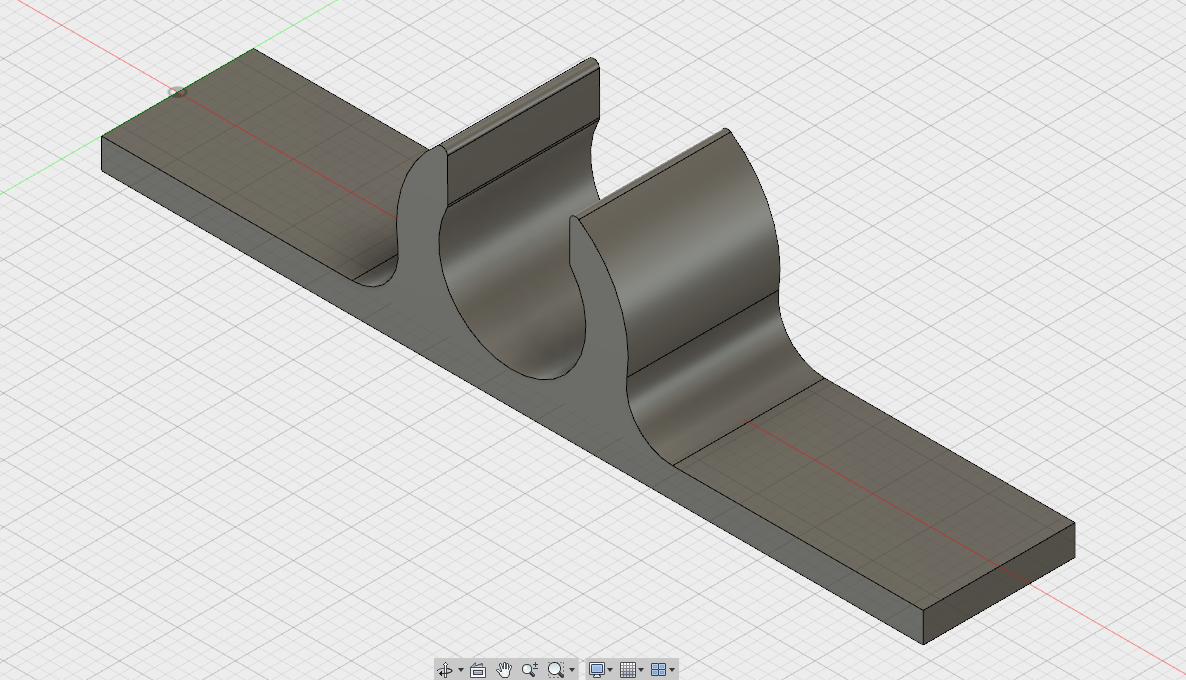Open the Viewports layout icon

658,669
